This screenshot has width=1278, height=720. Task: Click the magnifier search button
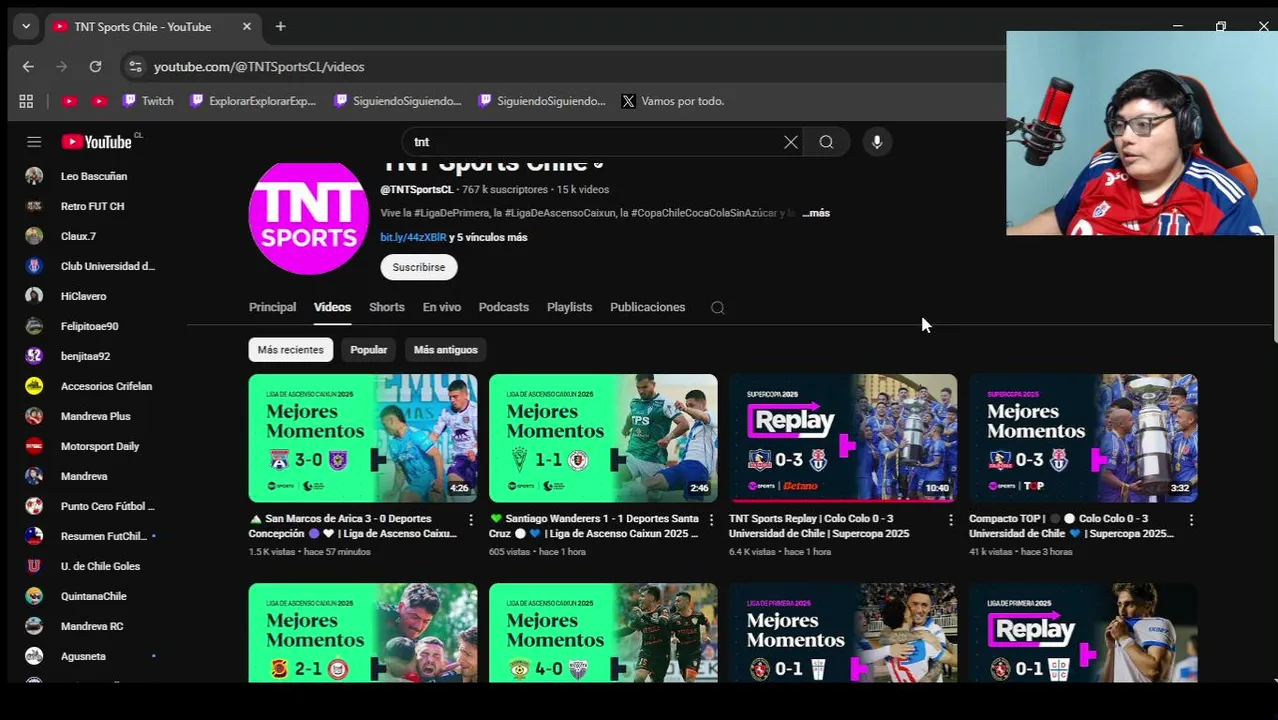pyautogui.click(x=827, y=142)
